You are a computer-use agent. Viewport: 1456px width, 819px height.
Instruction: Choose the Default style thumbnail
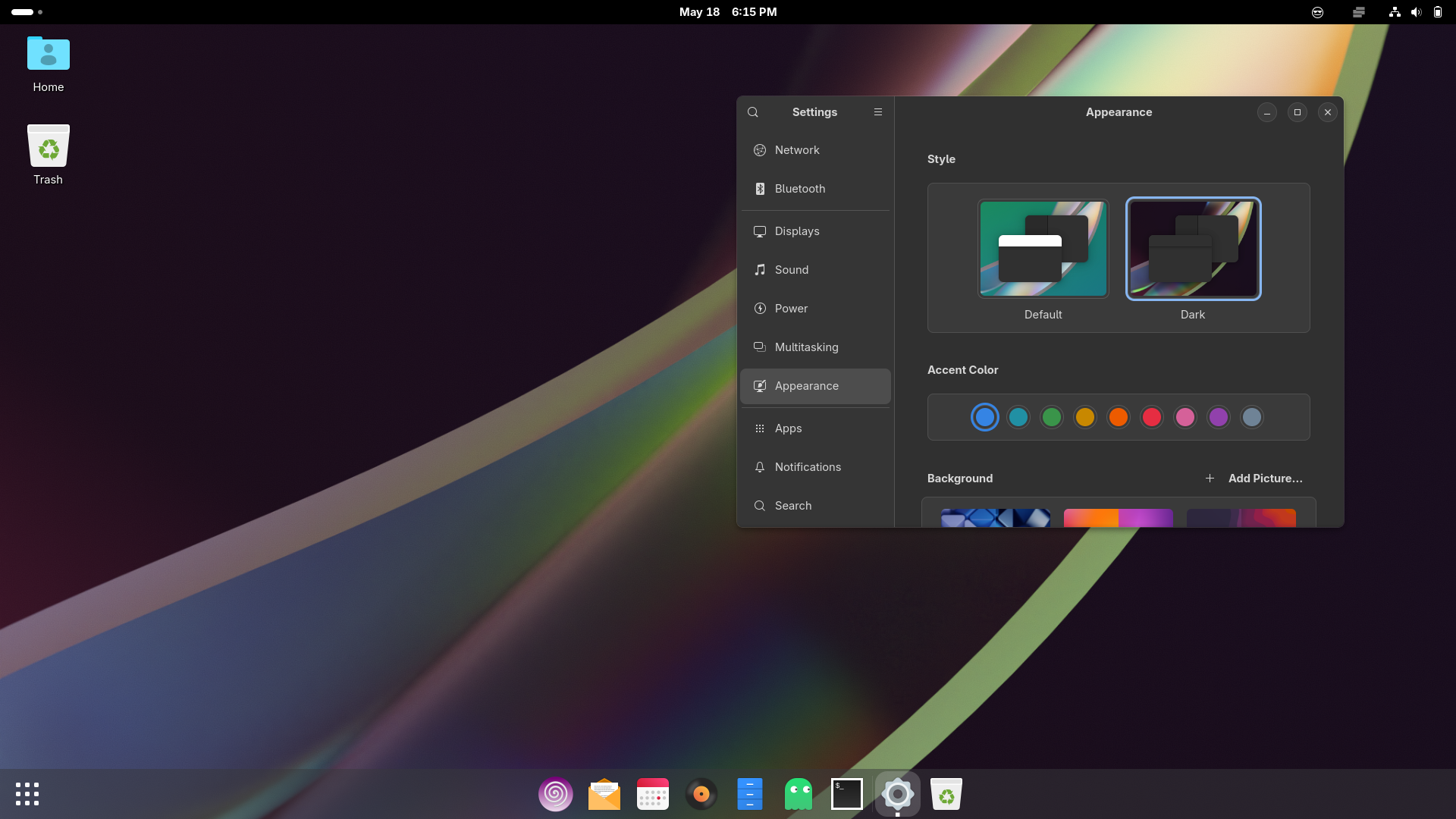point(1043,249)
